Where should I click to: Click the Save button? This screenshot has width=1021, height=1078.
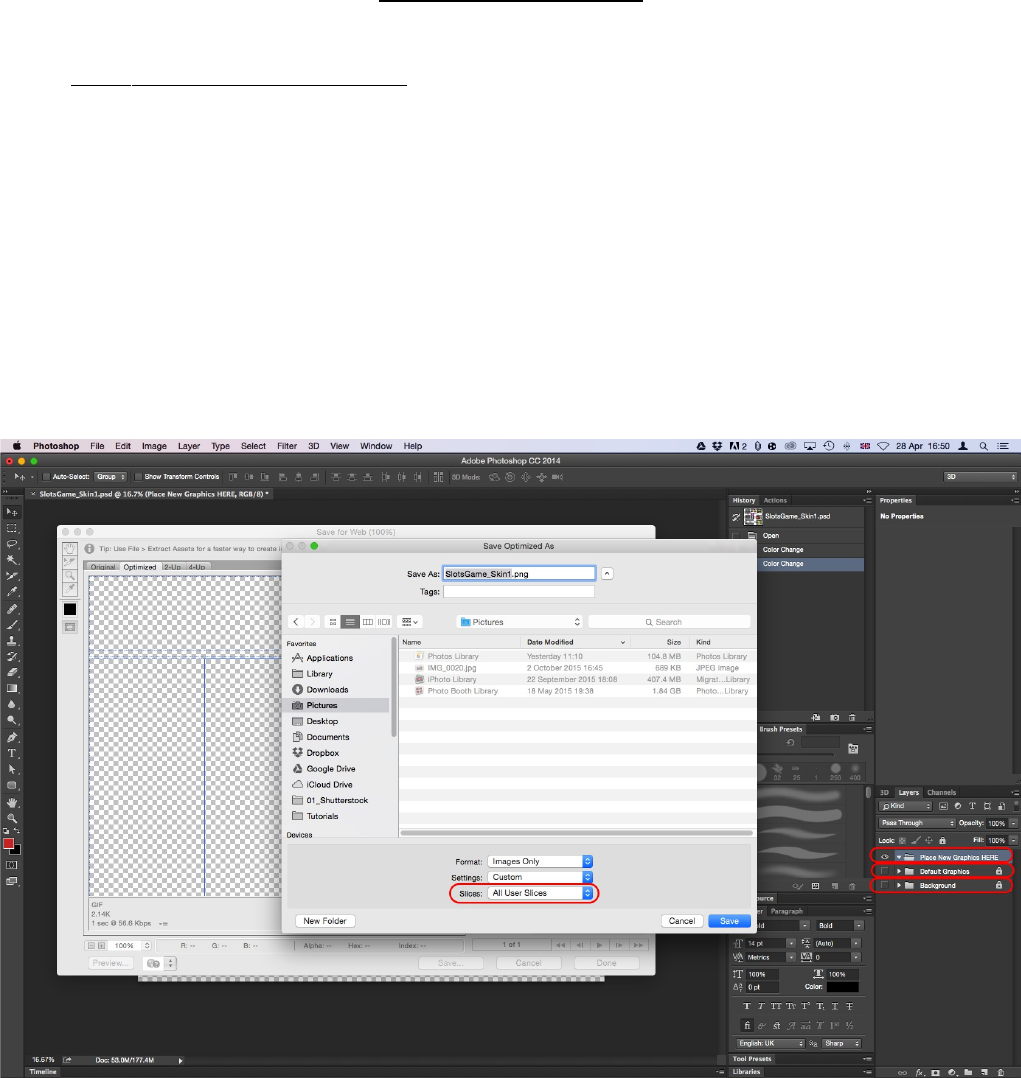[729, 921]
